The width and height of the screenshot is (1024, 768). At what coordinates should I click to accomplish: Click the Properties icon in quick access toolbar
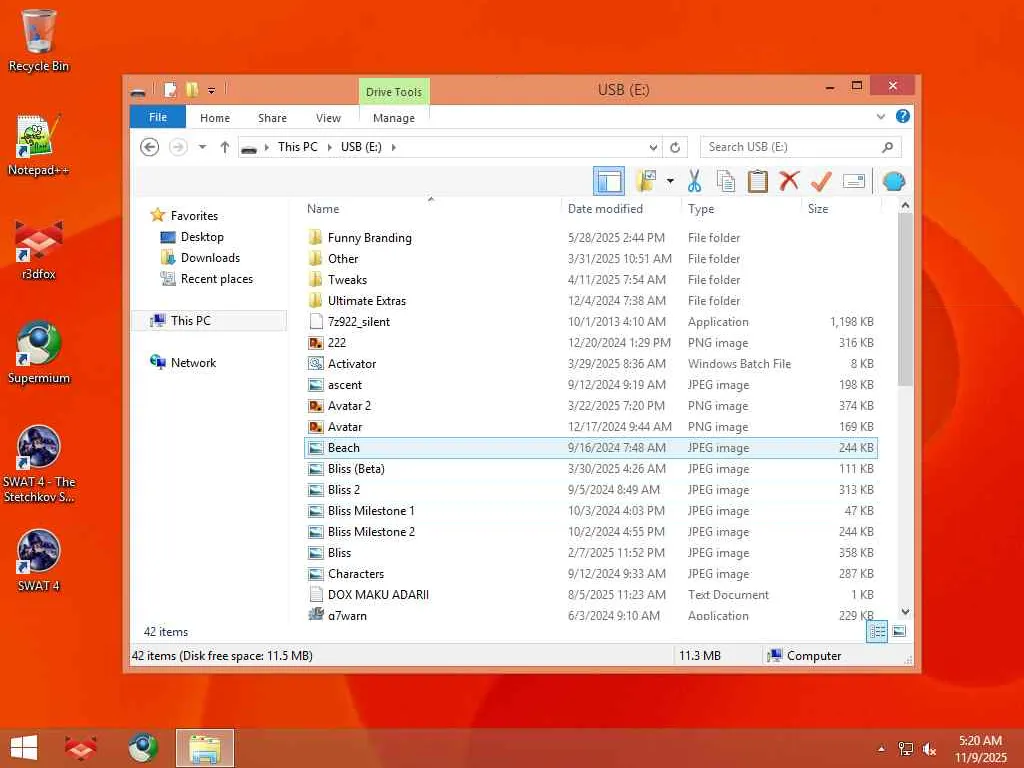[x=170, y=90]
